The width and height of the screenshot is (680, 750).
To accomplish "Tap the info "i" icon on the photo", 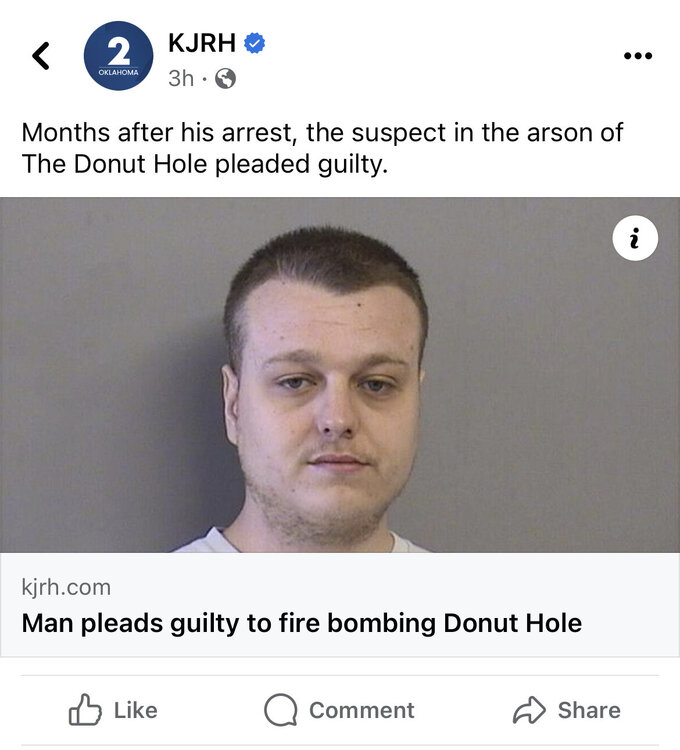I will pos(635,237).
